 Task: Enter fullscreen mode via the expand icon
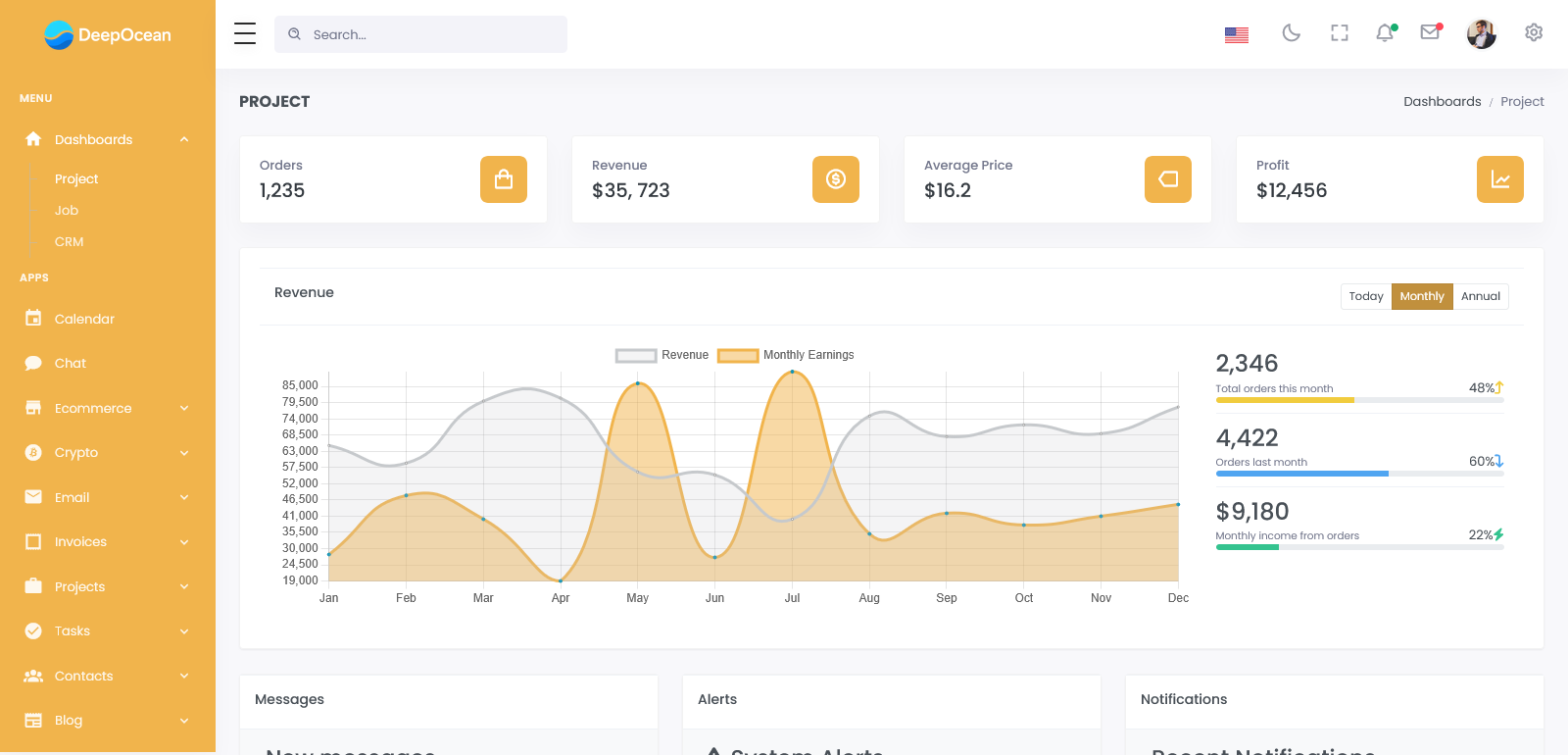coord(1339,33)
